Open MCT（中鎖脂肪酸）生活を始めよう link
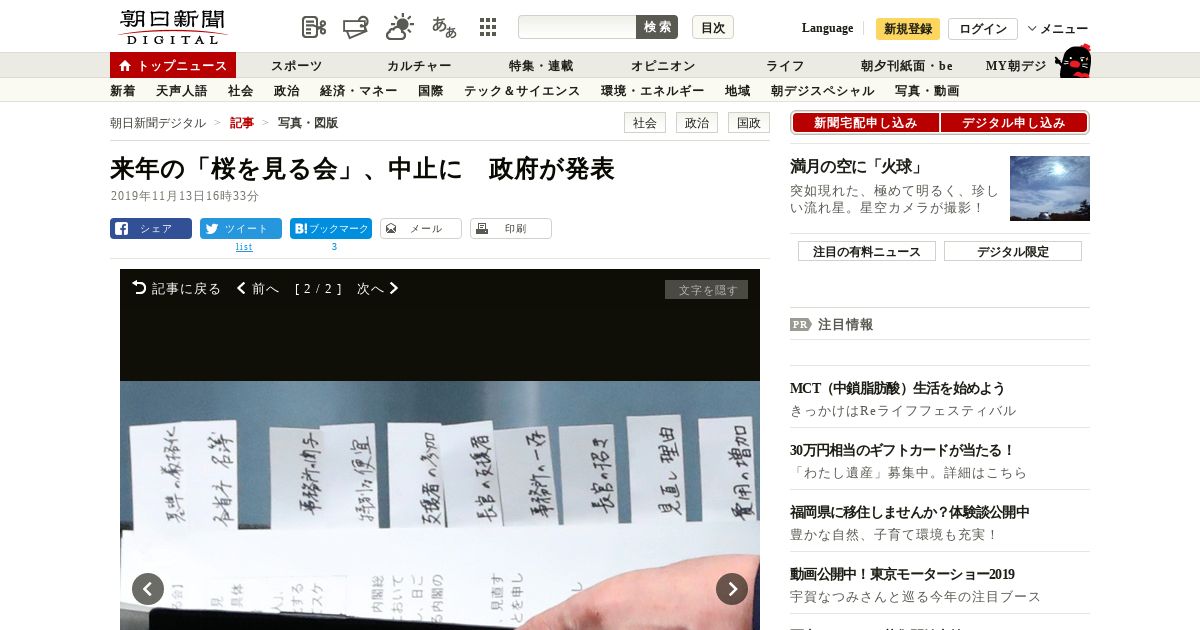1200x630 pixels. pyautogui.click(x=898, y=388)
